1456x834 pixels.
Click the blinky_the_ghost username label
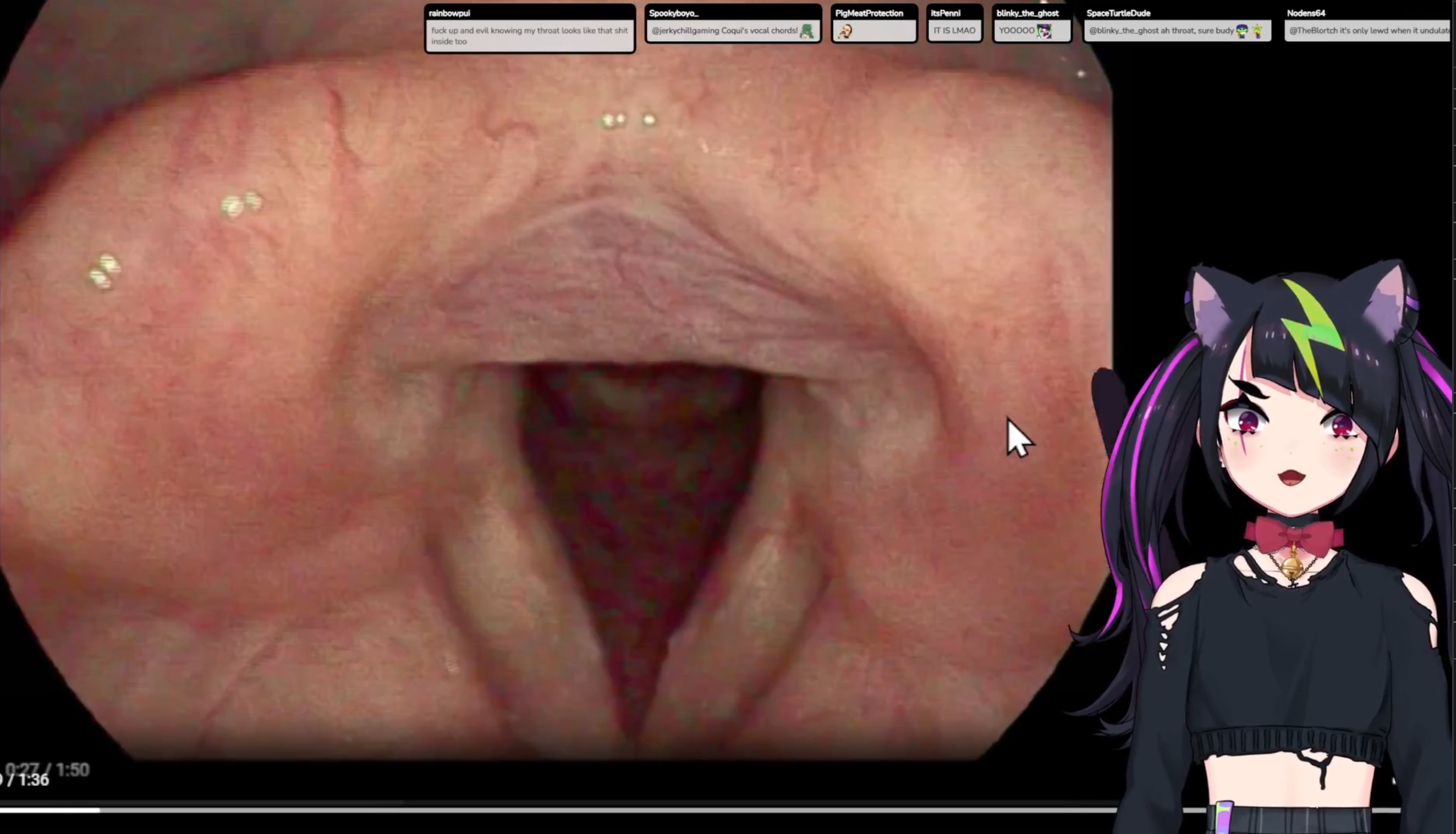coord(1028,13)
